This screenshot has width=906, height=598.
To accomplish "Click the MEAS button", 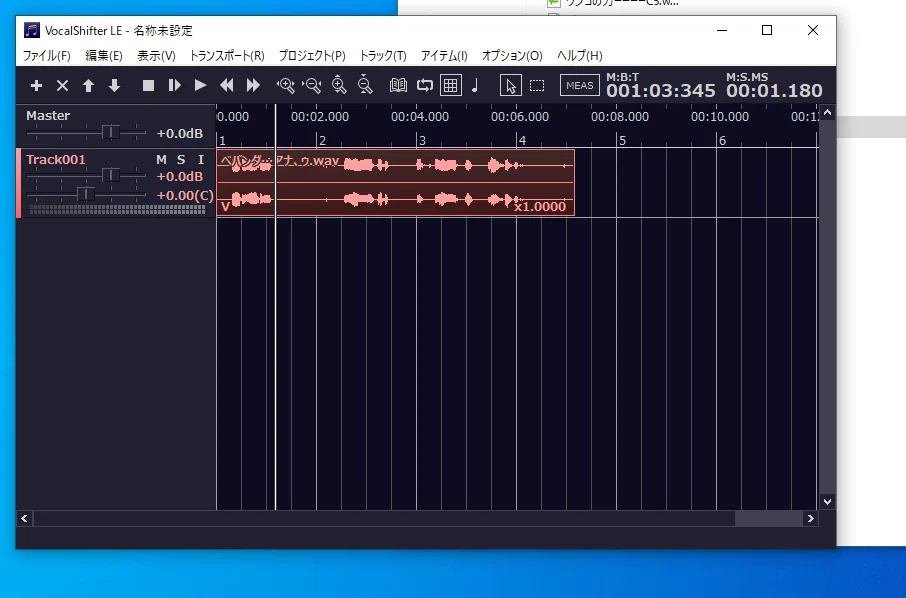I will point(580,86).
